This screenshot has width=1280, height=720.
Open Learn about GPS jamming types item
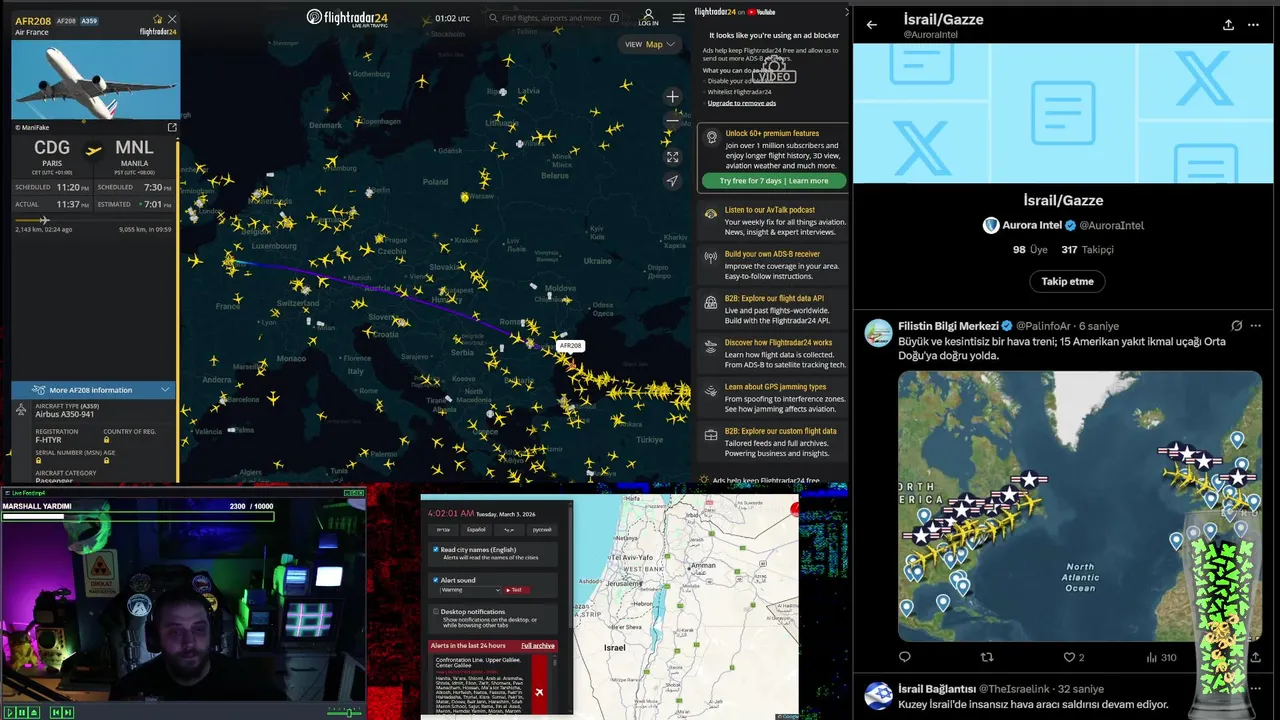(773, 398)
